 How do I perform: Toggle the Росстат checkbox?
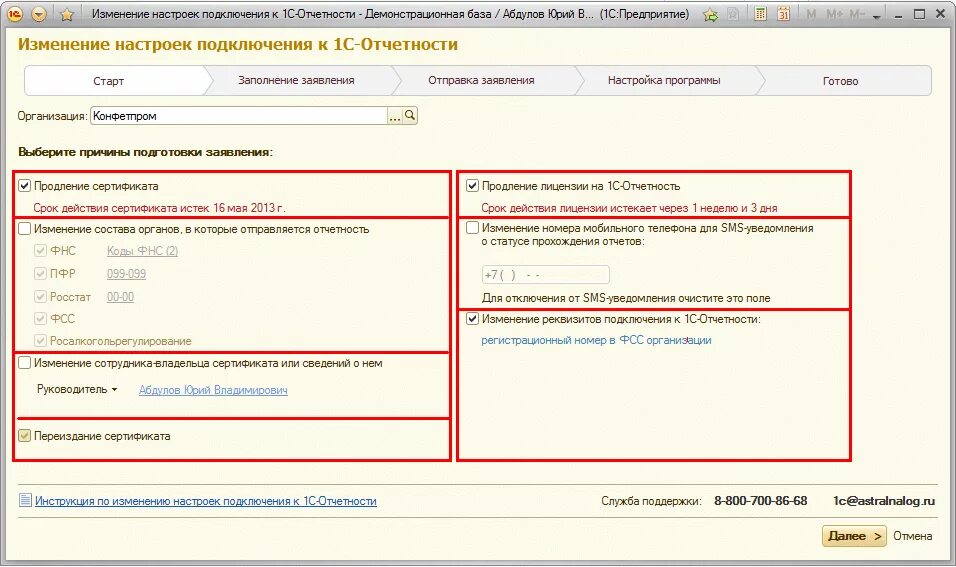(x=40, y=296)
